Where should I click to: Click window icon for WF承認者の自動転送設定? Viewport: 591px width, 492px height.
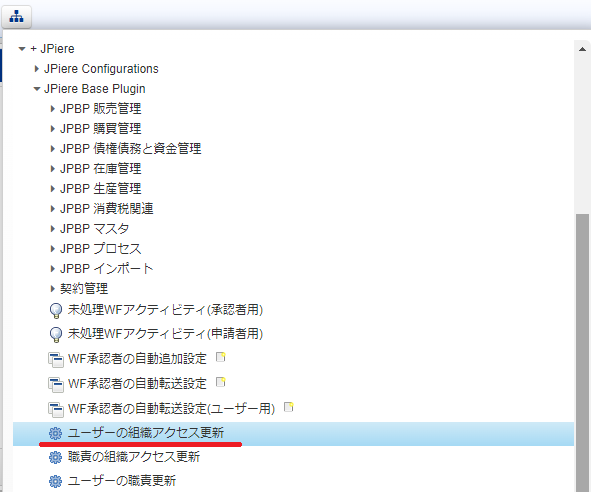coord(56,384)
